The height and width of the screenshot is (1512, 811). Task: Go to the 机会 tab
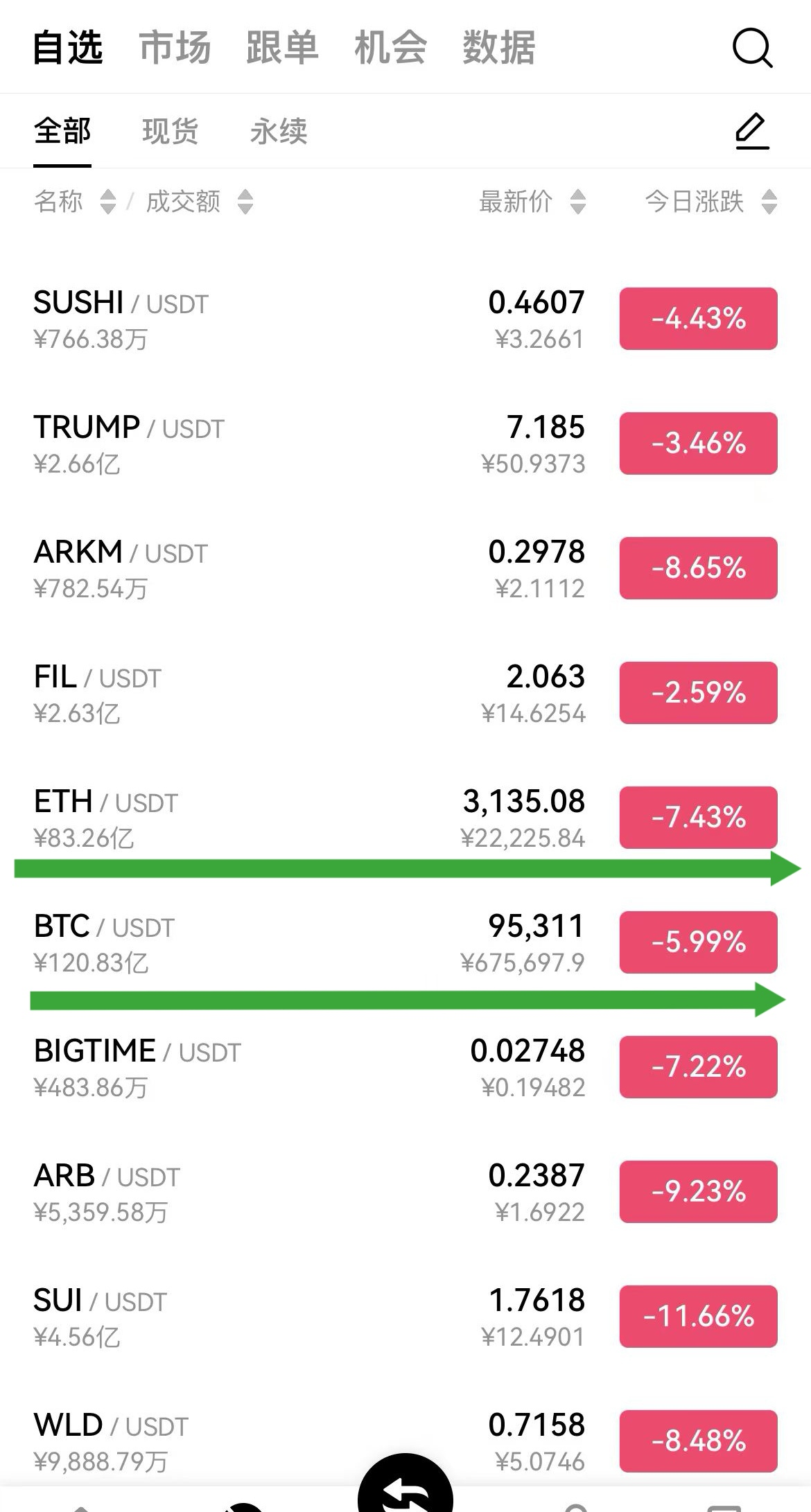pos(390,48)
